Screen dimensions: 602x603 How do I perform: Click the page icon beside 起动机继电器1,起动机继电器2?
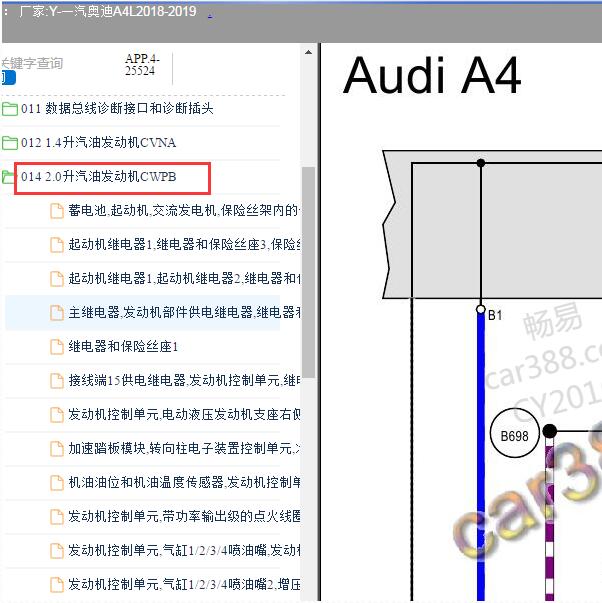click(57, 278)
